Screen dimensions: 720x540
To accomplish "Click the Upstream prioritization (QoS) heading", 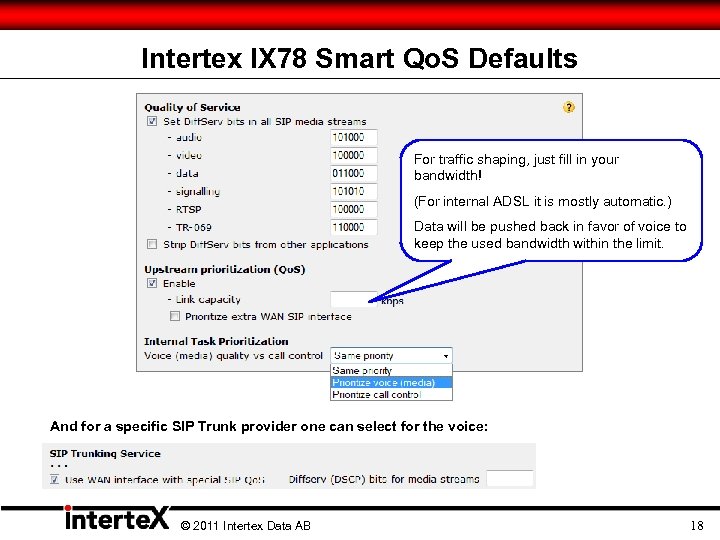I will click(225, 270).
